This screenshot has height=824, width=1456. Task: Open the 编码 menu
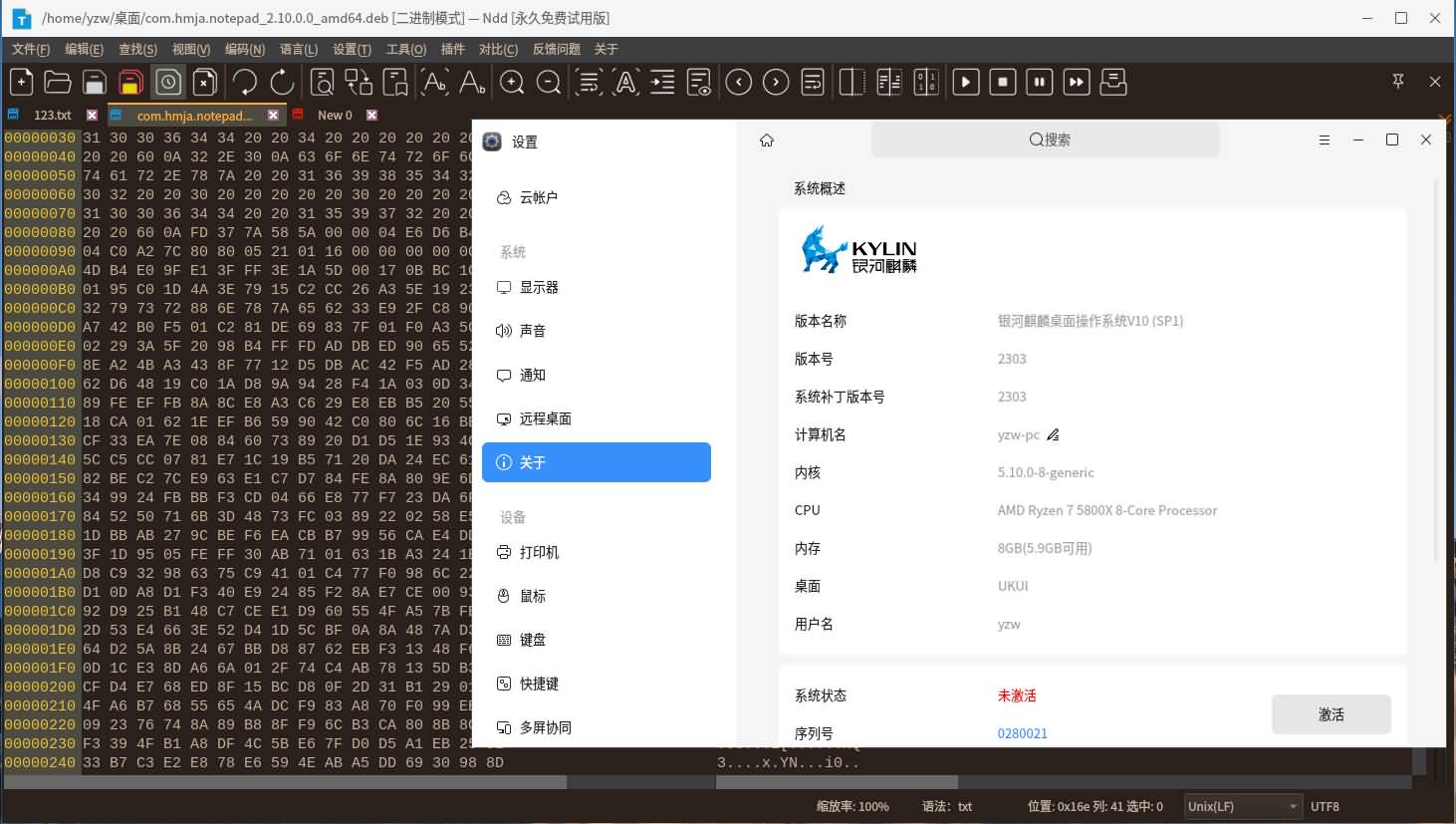[x=247, y=48]
